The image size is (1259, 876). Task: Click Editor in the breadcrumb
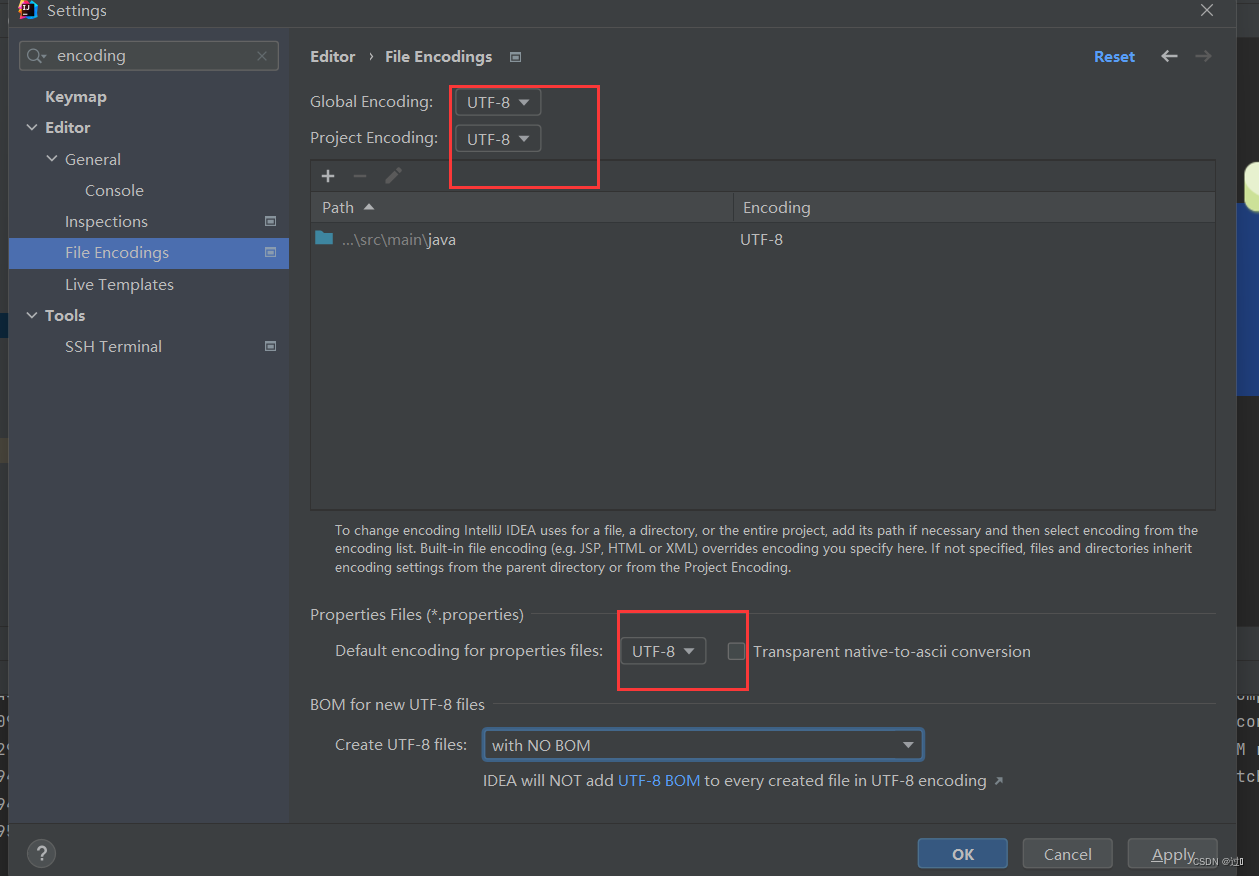click(333, 57)
